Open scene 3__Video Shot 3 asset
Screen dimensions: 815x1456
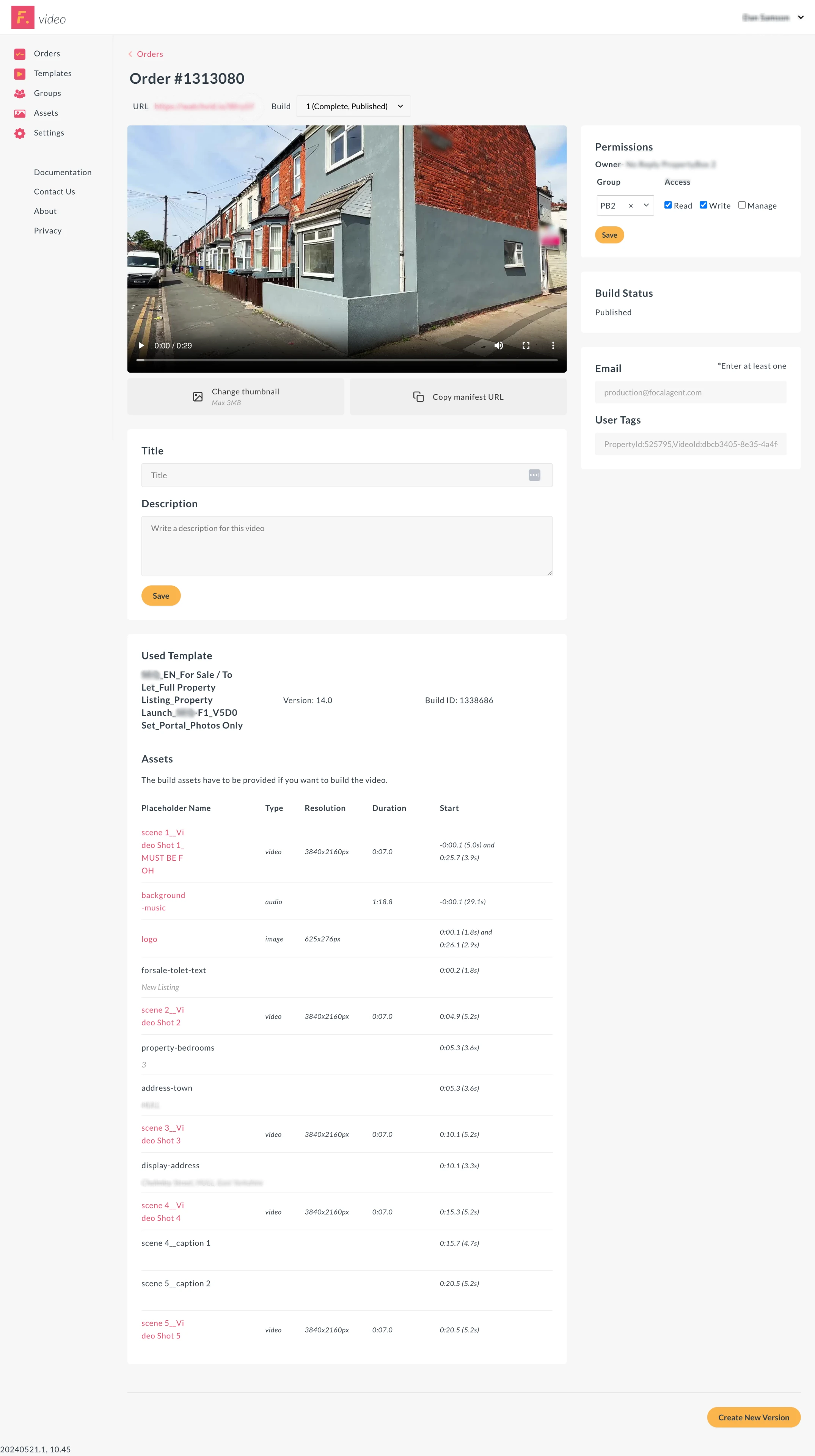tap(163, 1134)
